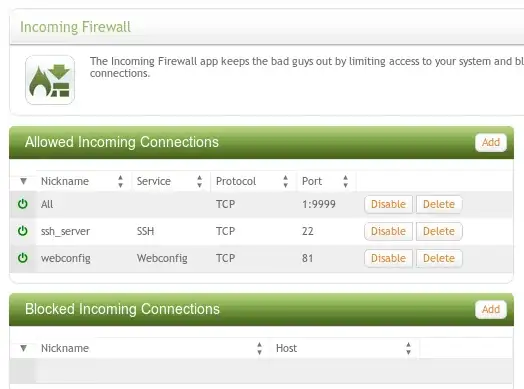This screenshot has width=524, height=389.
Task: Click the port value '81'
Action: coord(307,258)
